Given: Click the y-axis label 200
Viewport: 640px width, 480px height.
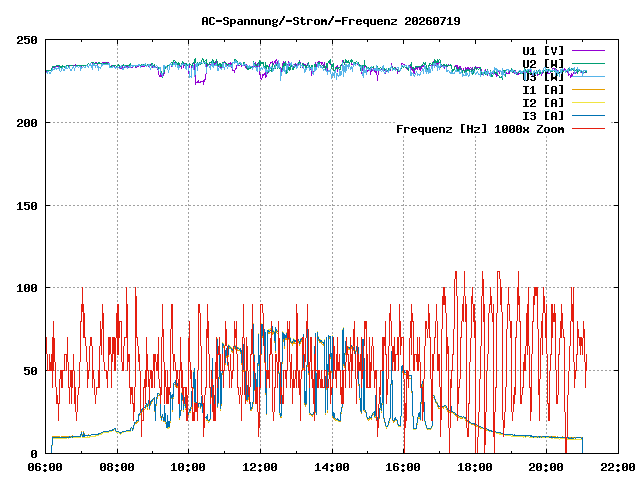Looking at the screenshot, I should click(27, 123).
